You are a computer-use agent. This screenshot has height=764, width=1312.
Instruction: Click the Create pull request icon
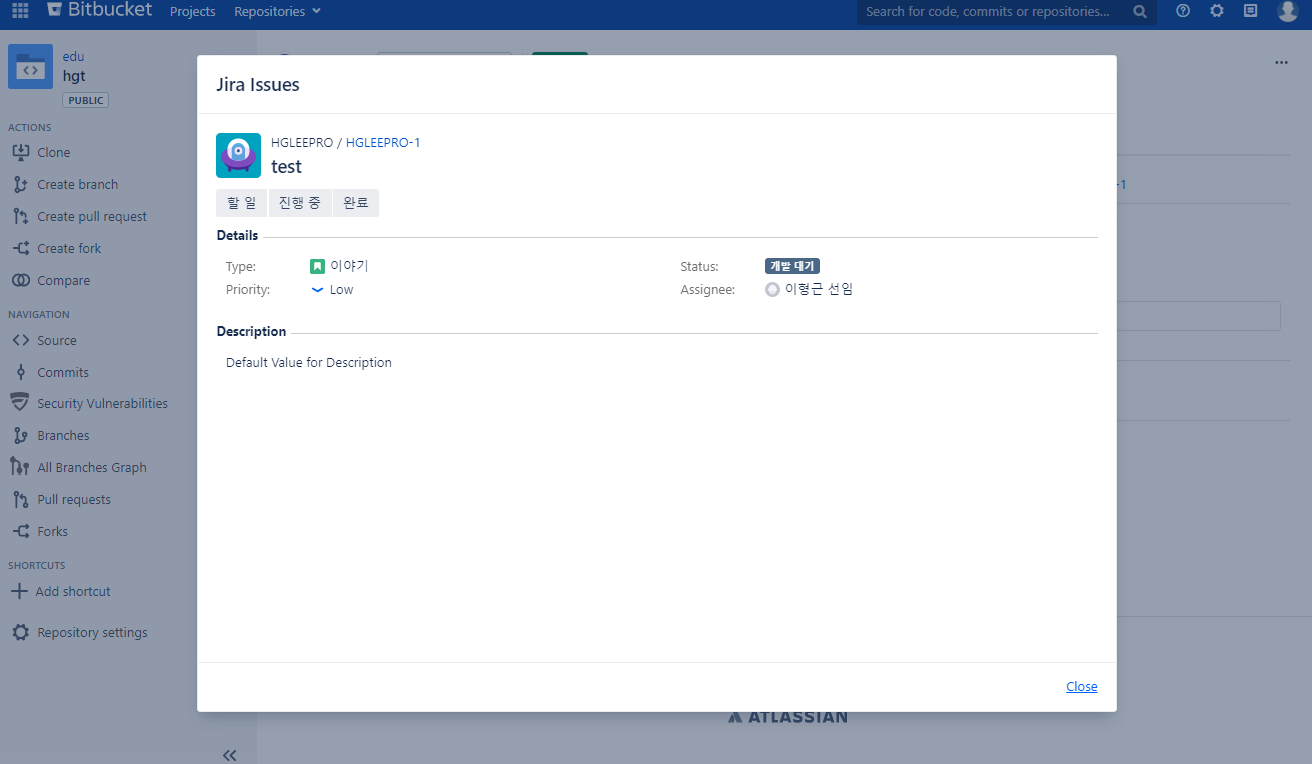click(x=20, y=216)
